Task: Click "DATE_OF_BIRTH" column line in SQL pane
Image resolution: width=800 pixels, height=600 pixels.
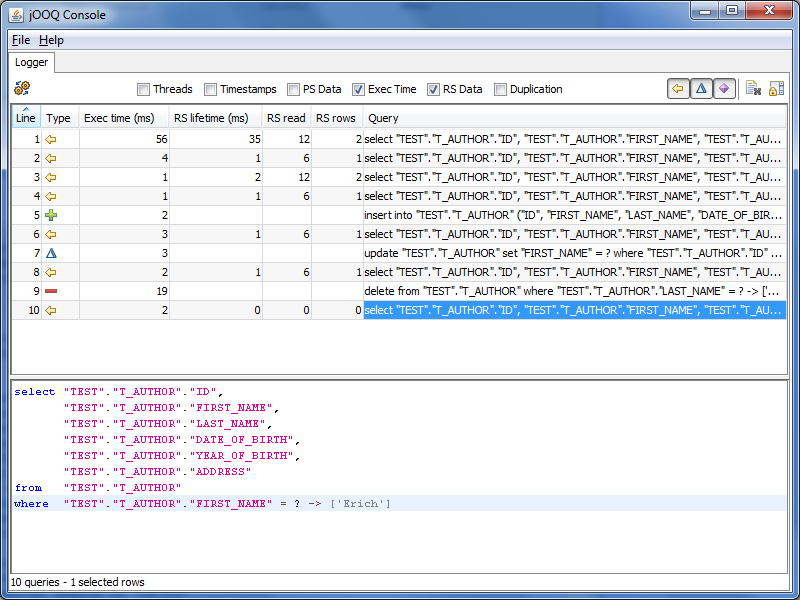Action: tap(182, 440)
